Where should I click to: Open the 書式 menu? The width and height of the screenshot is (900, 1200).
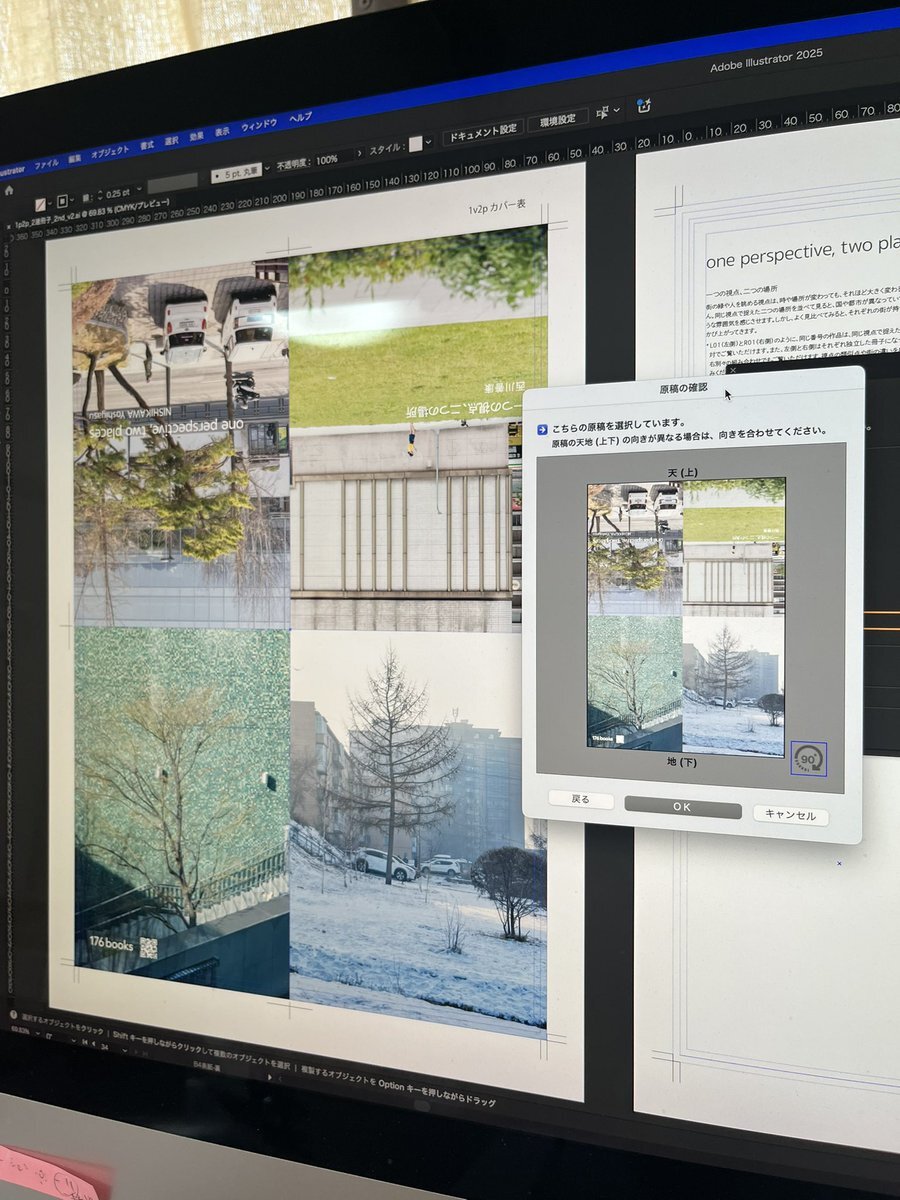point(147,146)
